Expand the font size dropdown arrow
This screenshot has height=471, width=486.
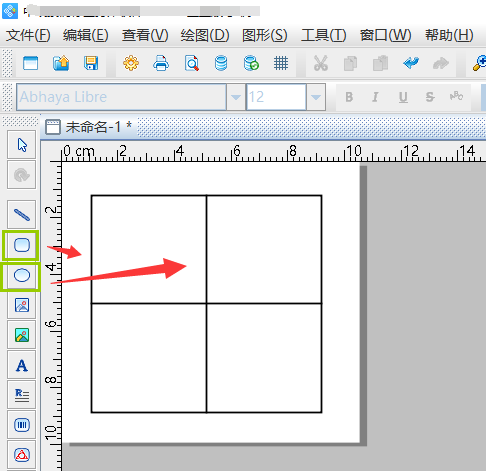(x=316, y=97)
